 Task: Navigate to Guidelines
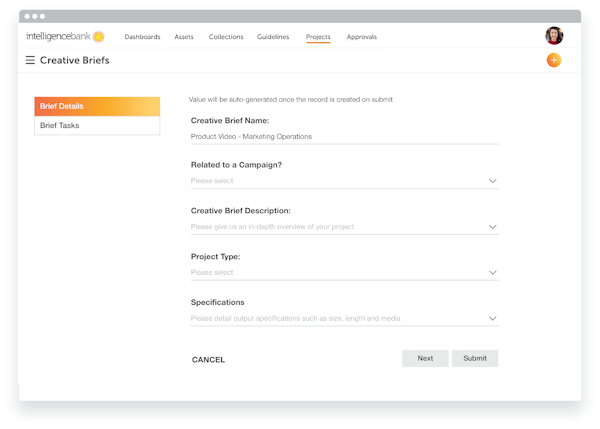(273, 37)
